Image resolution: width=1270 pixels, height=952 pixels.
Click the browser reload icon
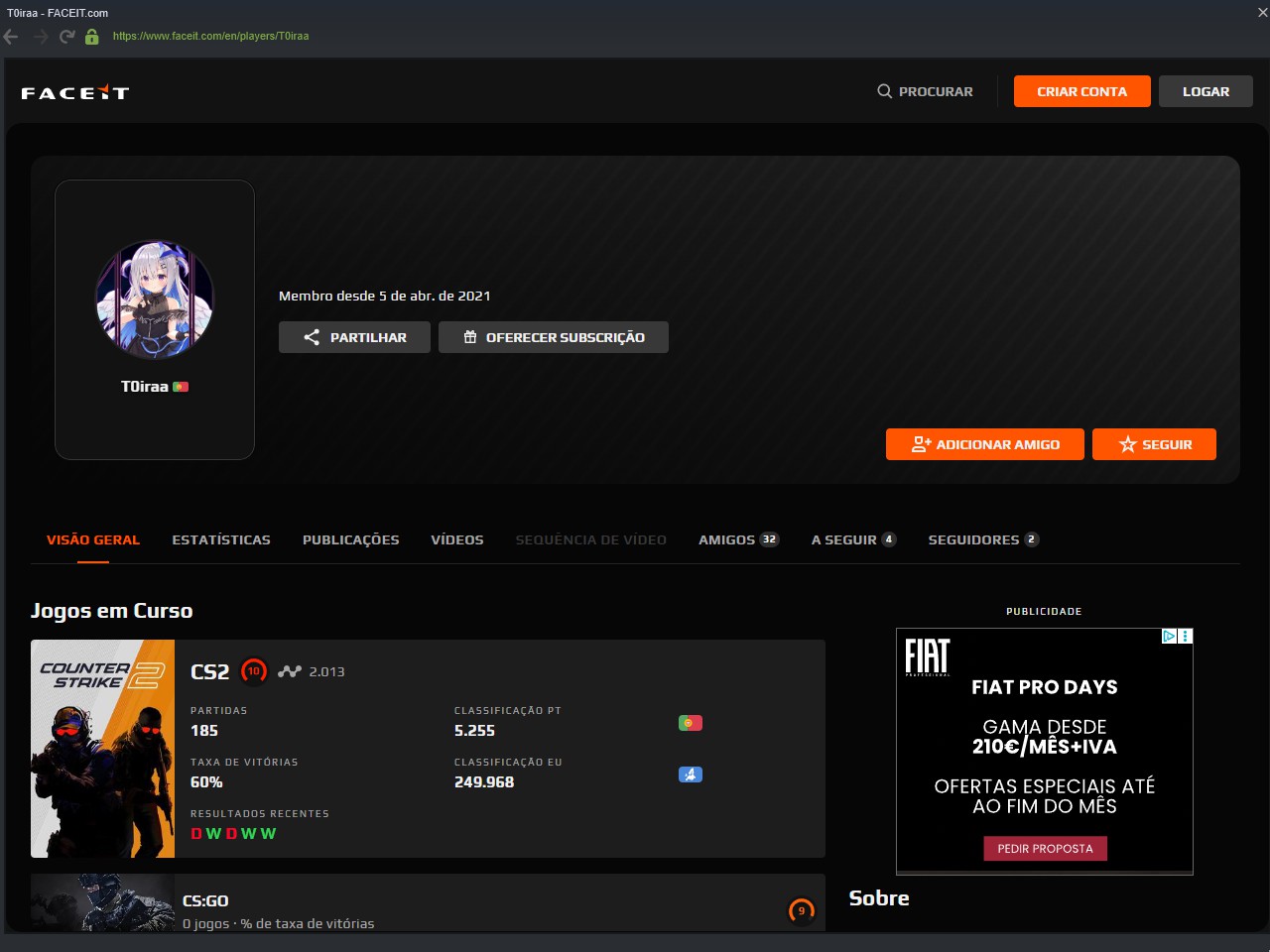click(x=66, y=37)
